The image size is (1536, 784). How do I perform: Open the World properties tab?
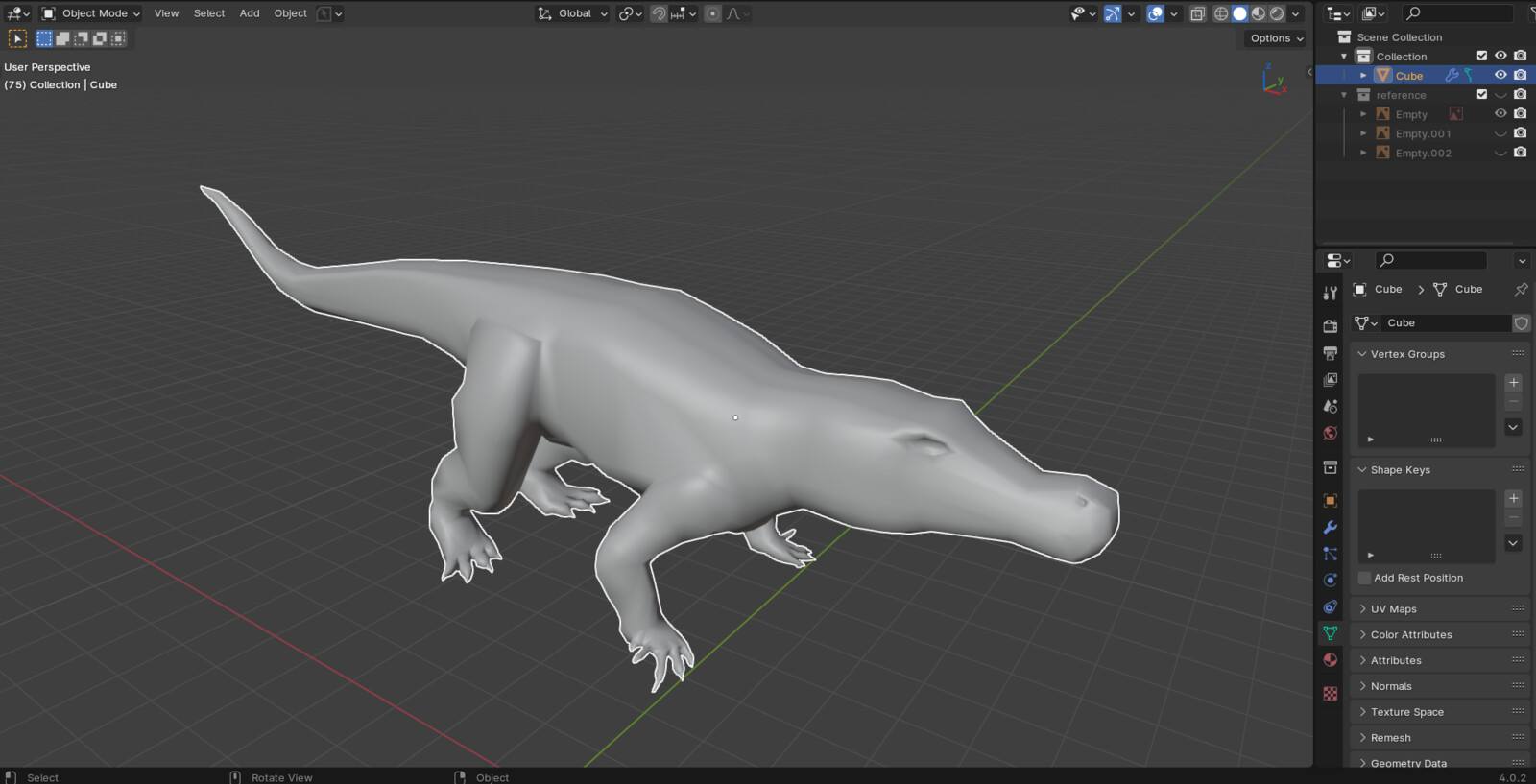1330,433
